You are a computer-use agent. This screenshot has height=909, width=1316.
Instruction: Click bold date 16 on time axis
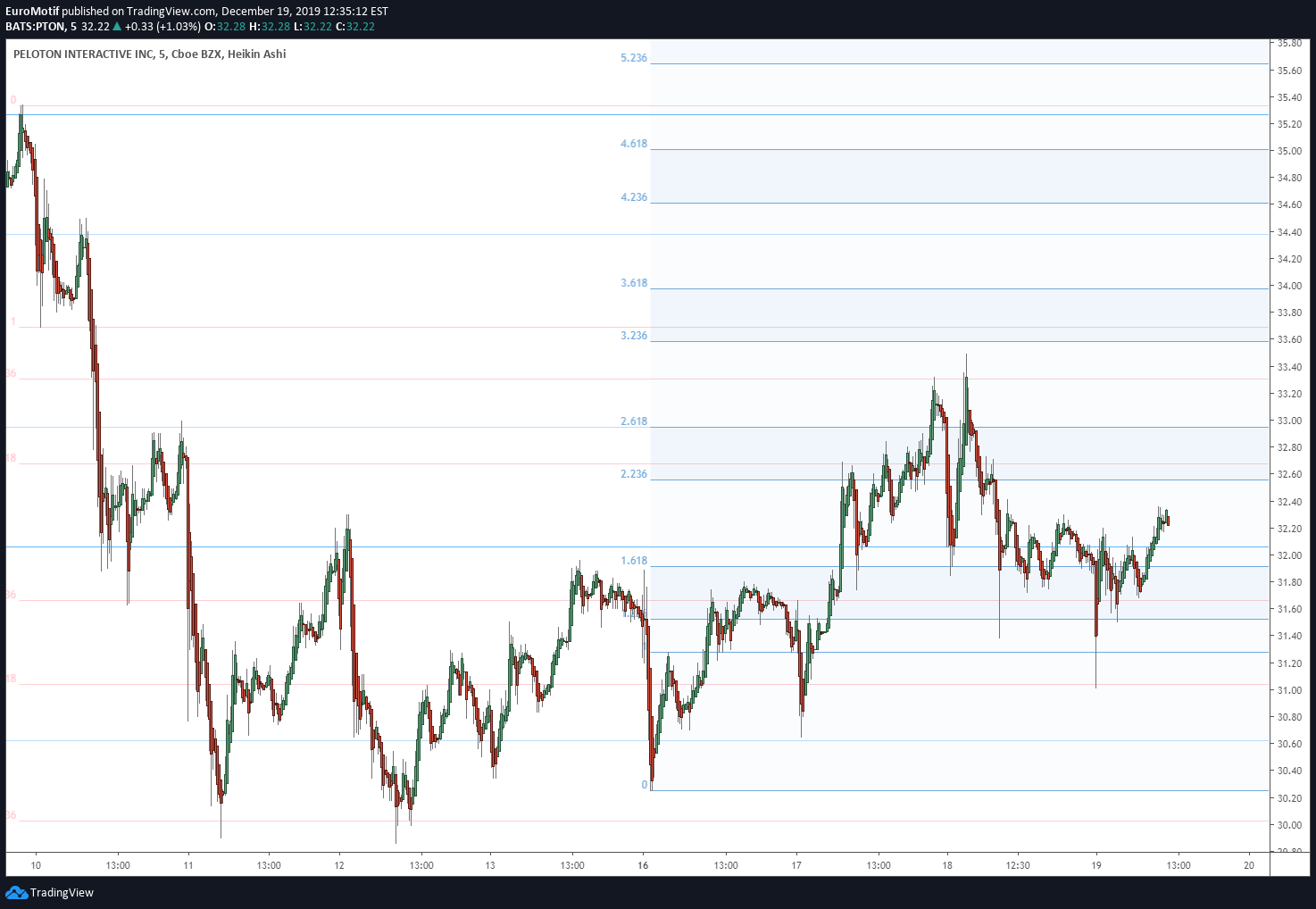644,865
